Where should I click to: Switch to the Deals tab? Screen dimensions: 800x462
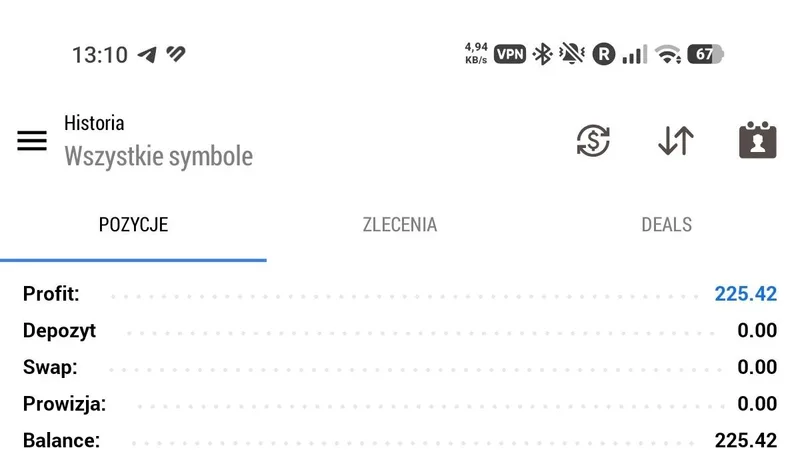[666, 224]
